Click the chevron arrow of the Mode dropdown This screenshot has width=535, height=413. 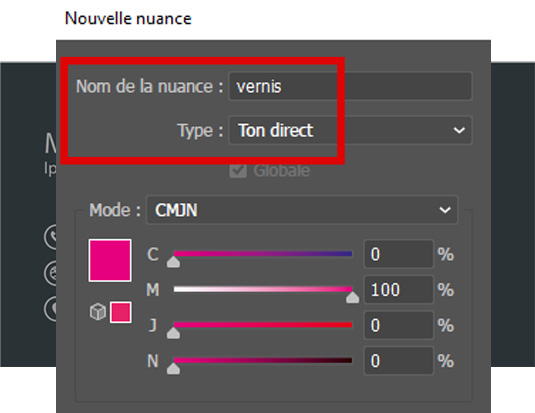445,210
